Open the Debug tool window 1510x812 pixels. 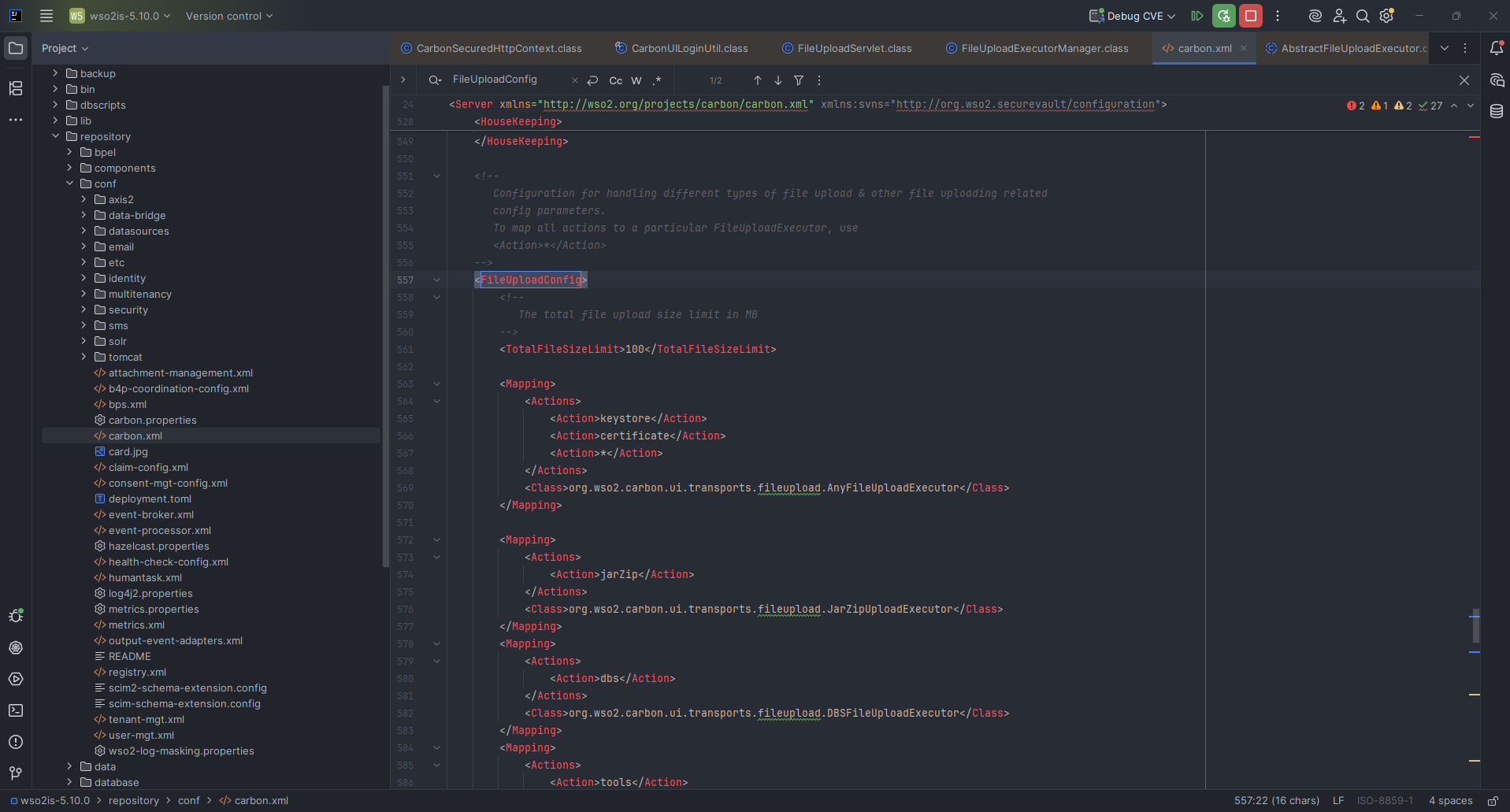(x=16, y=616)
